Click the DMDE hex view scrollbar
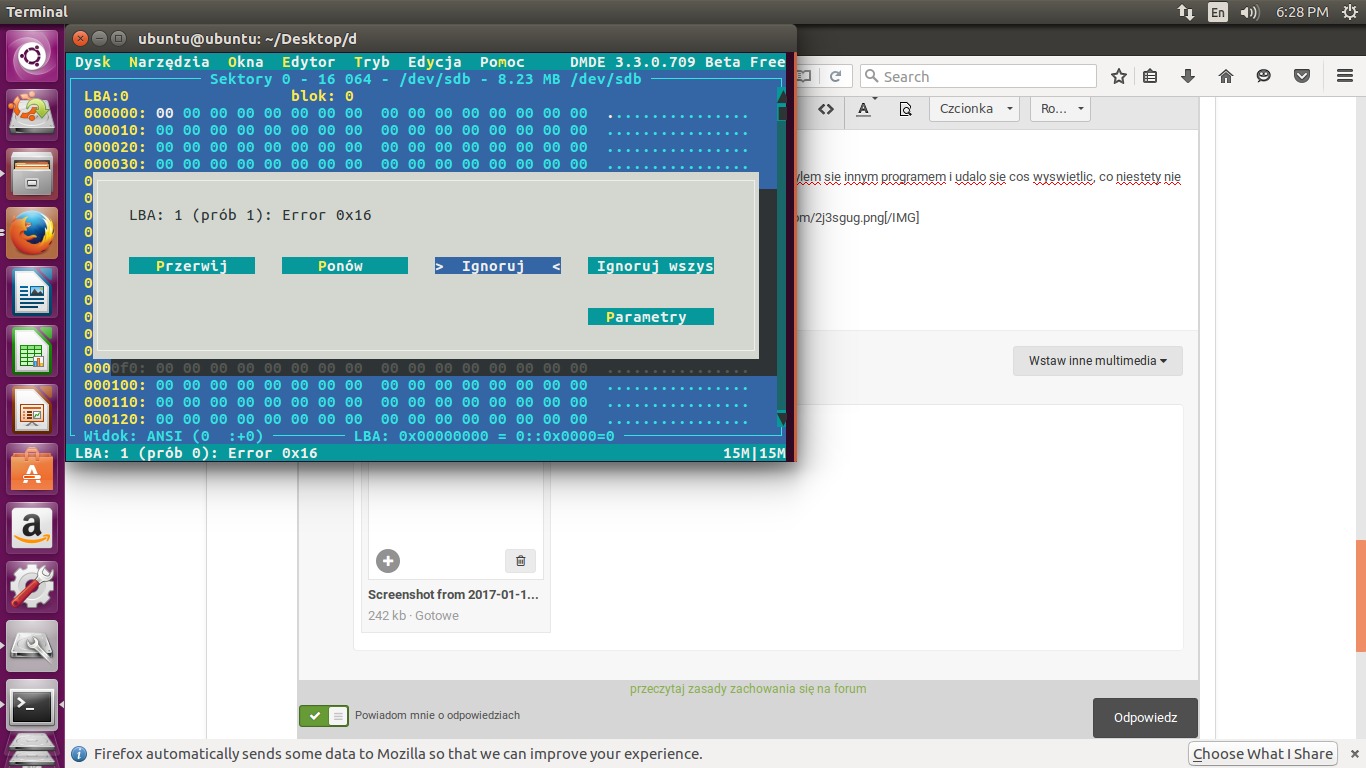This screenshot has width=1366, height=768. [781, 258]
